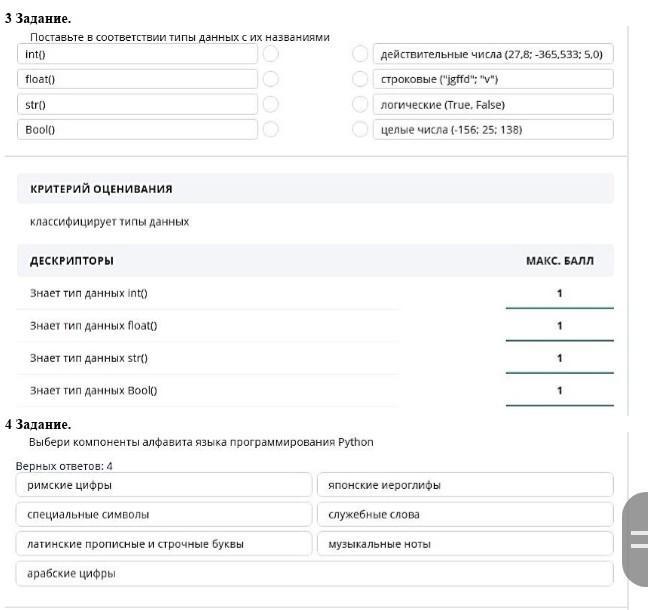Select the radio circle next to float()
The height and width of the screenshot is (610, 648).
point(271,79)
